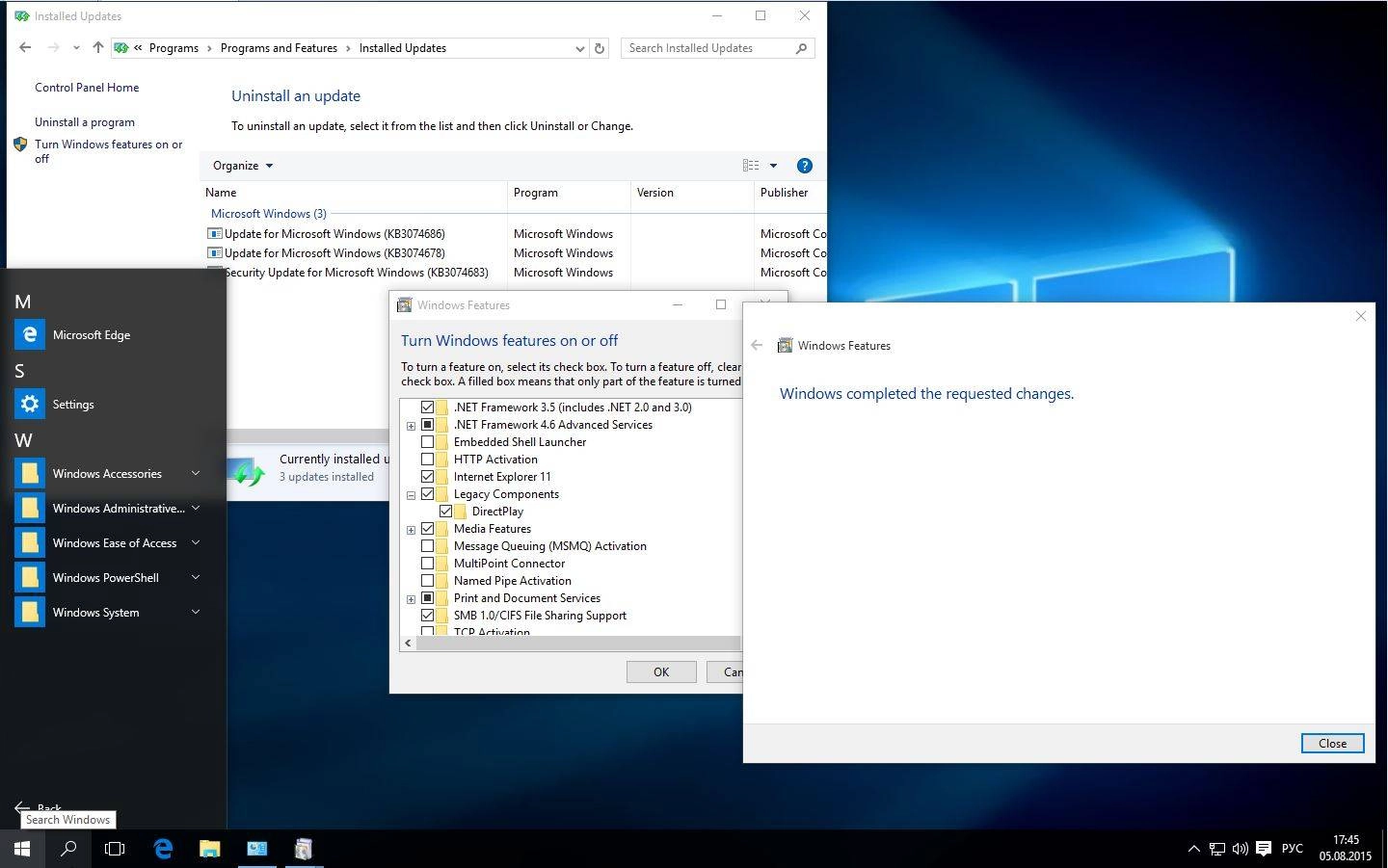
Task: Click OK in Windows Features
Action: tap(661, 672)
